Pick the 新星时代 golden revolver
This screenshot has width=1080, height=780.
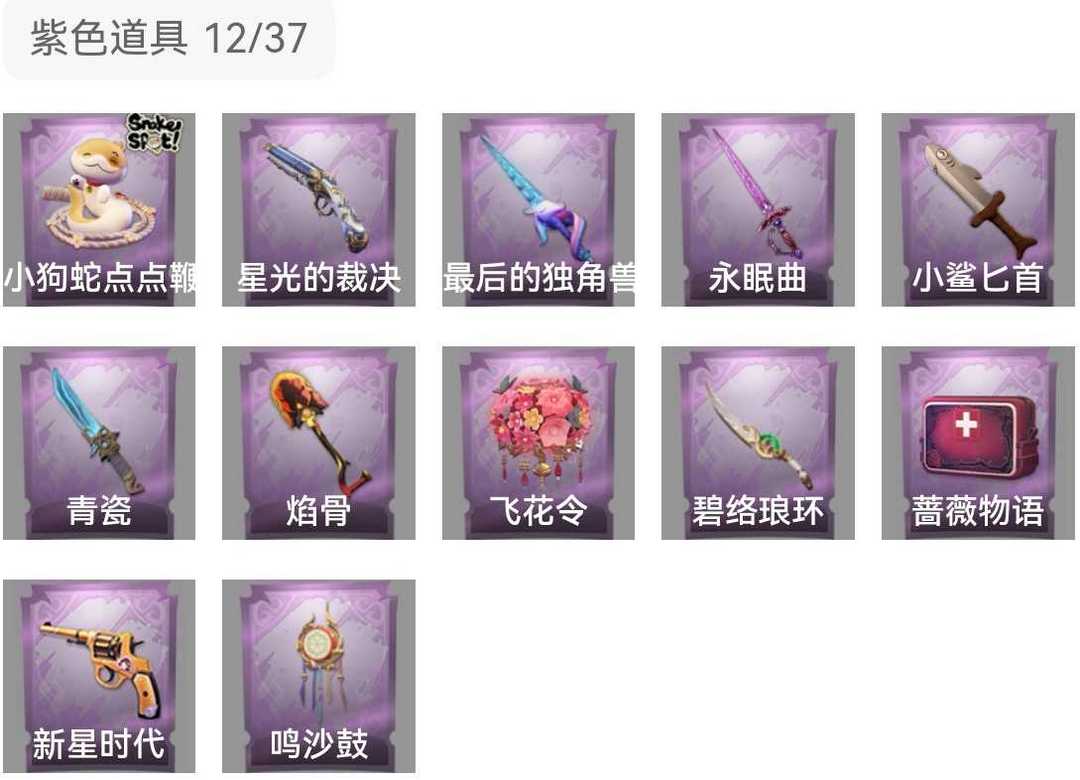pos(99,676)
